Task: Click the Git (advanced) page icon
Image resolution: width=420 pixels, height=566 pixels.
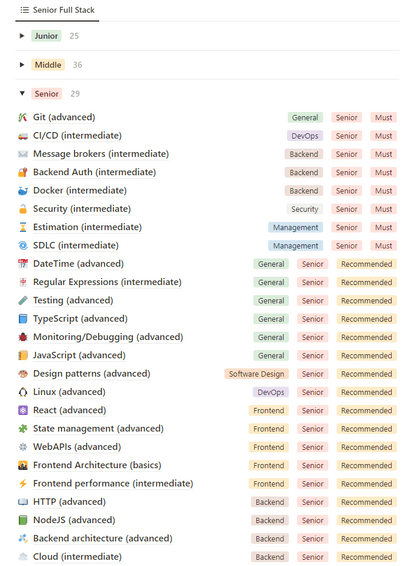Action: (23, 117)
